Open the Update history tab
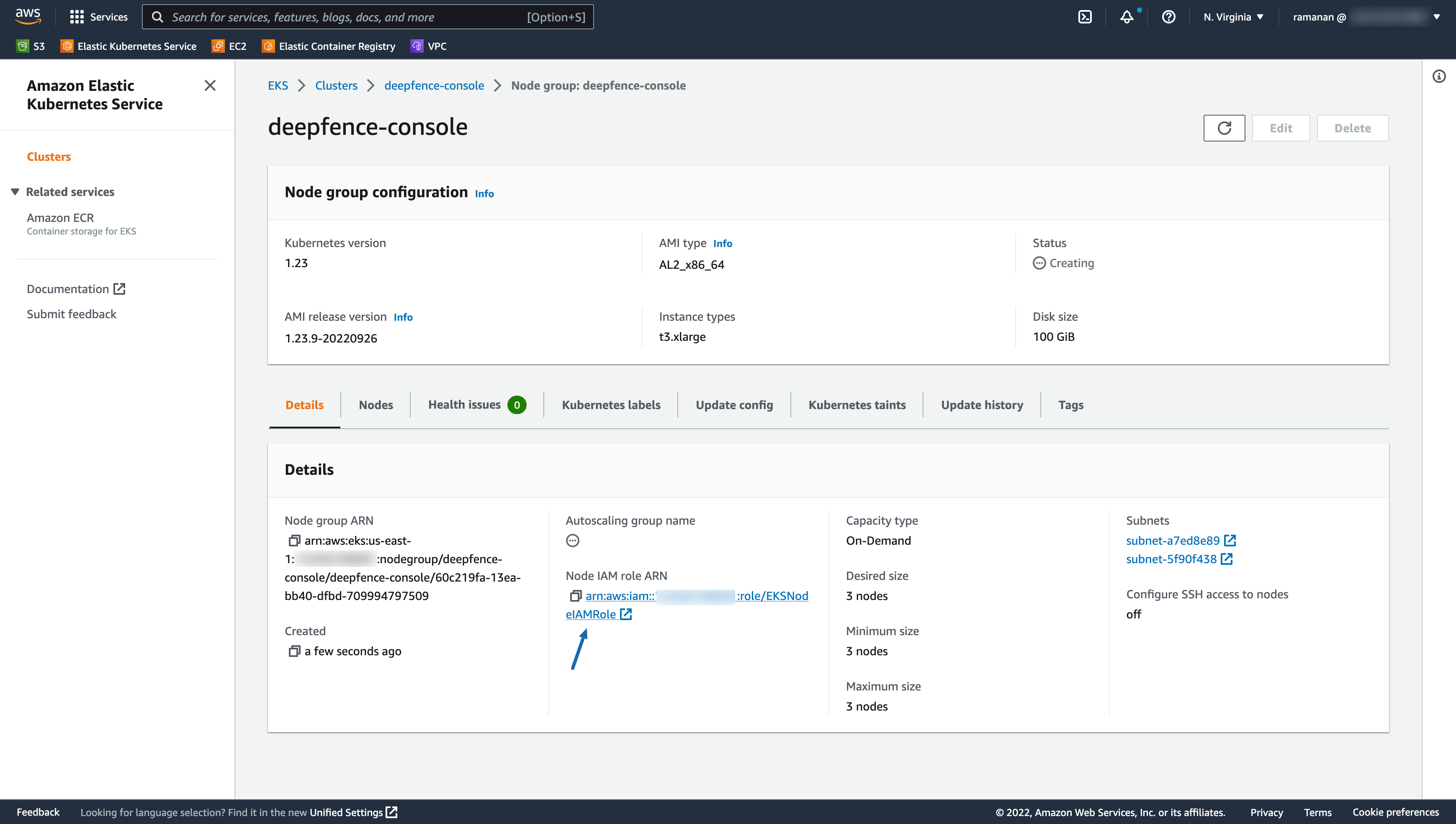This screenshot has height=824, width=1456. click(982, 405)
